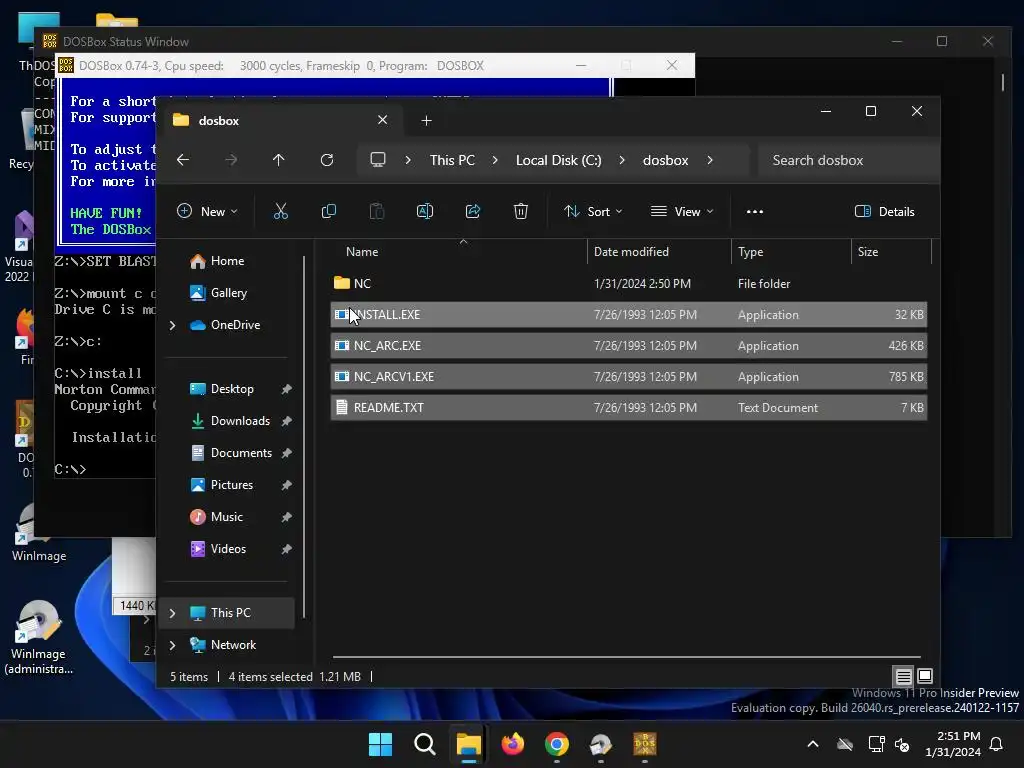Expand OneDrive in navigation pane
The image size is (1024, 768).
coord(172,325)
